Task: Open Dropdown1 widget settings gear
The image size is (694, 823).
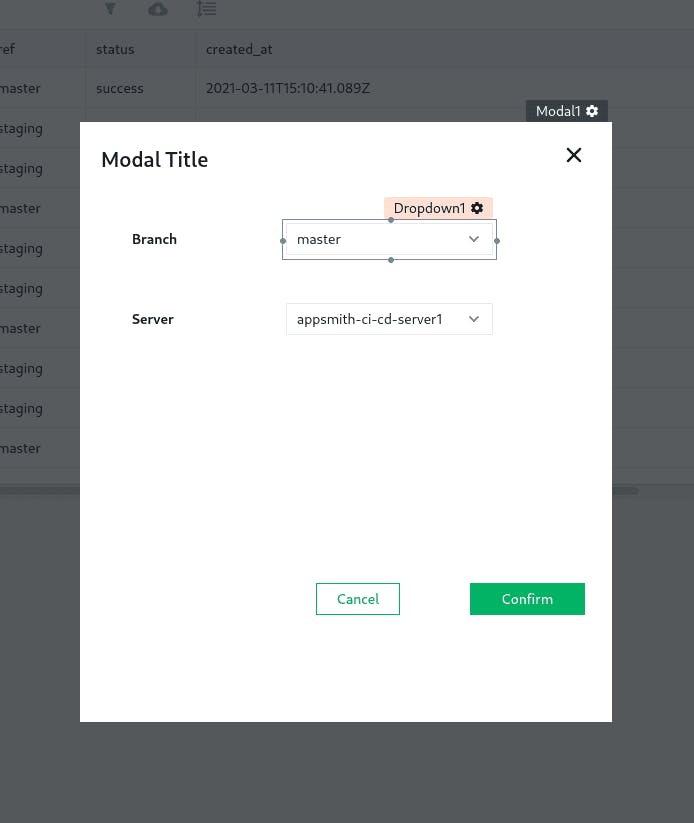Action: (478, 208)
